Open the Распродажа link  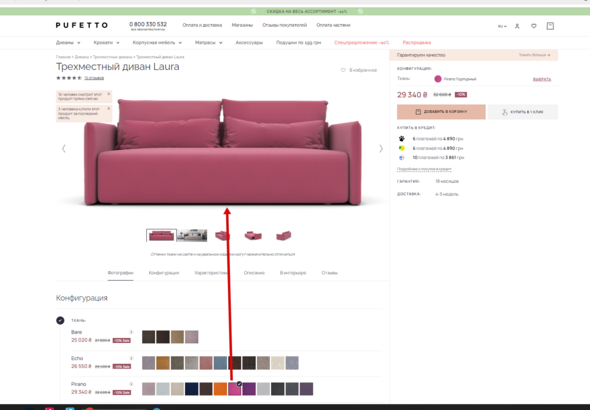[x=417, y=43]
